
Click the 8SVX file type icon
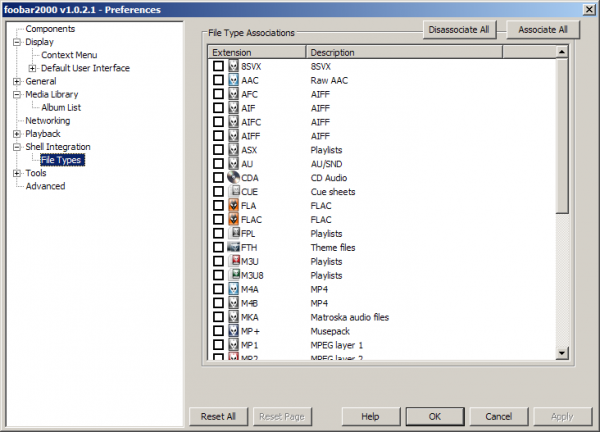point(233,66)
